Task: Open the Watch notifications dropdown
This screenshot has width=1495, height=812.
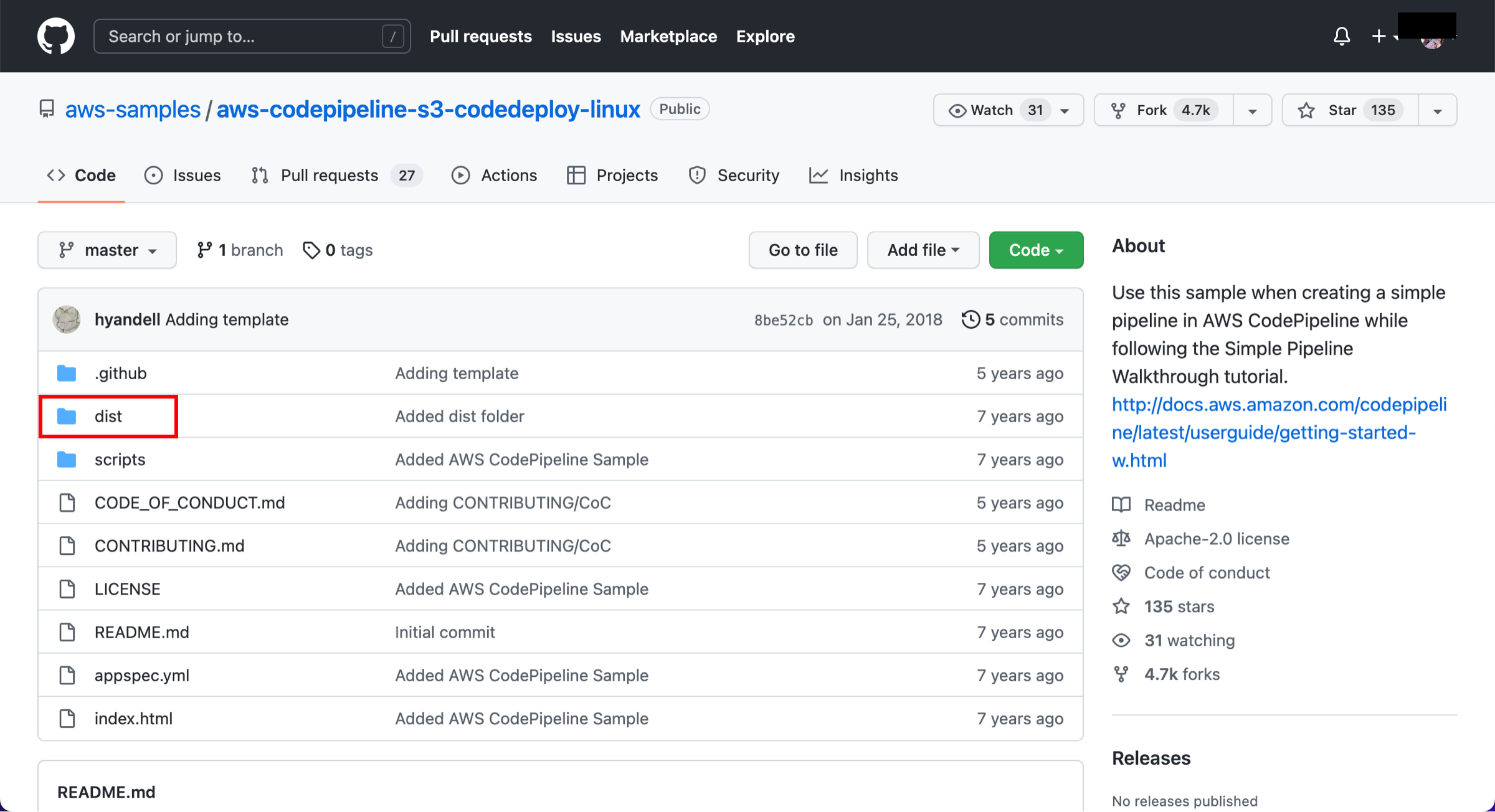Action: pyautogui.click(x=1009, y=110)
